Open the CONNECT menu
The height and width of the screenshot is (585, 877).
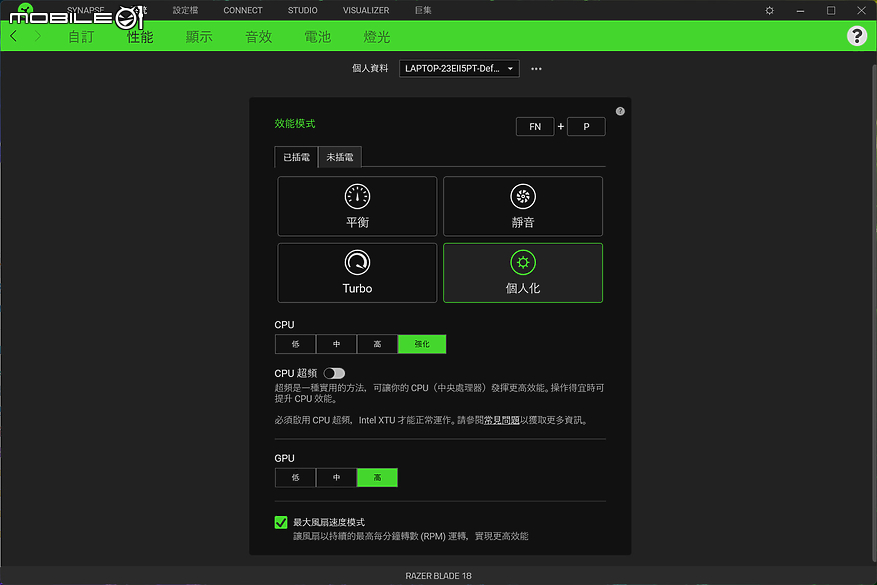point(243,10)
